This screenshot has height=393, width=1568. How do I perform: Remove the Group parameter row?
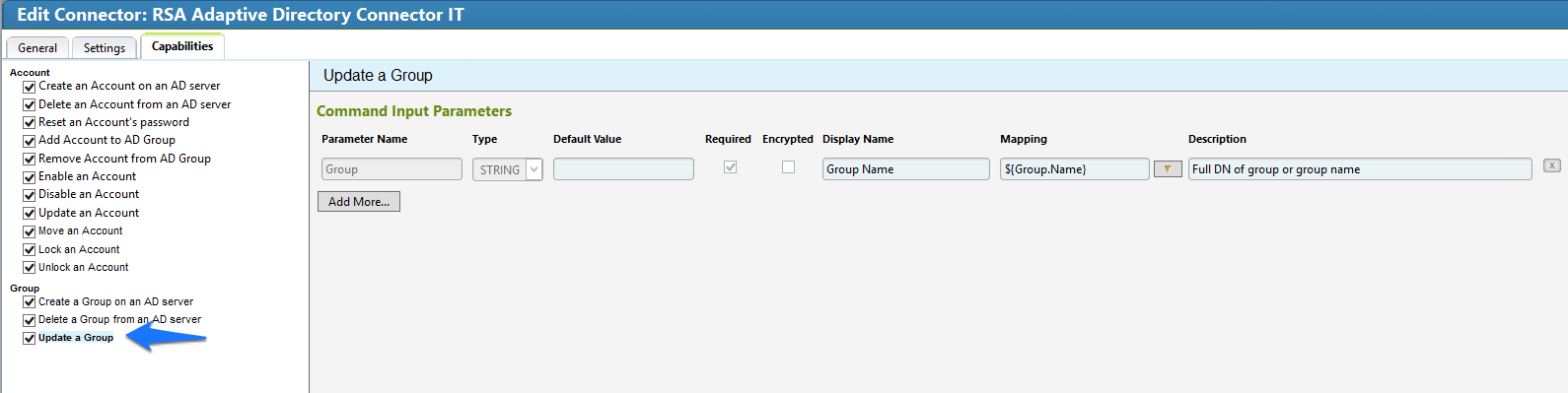coord(1551,165)
